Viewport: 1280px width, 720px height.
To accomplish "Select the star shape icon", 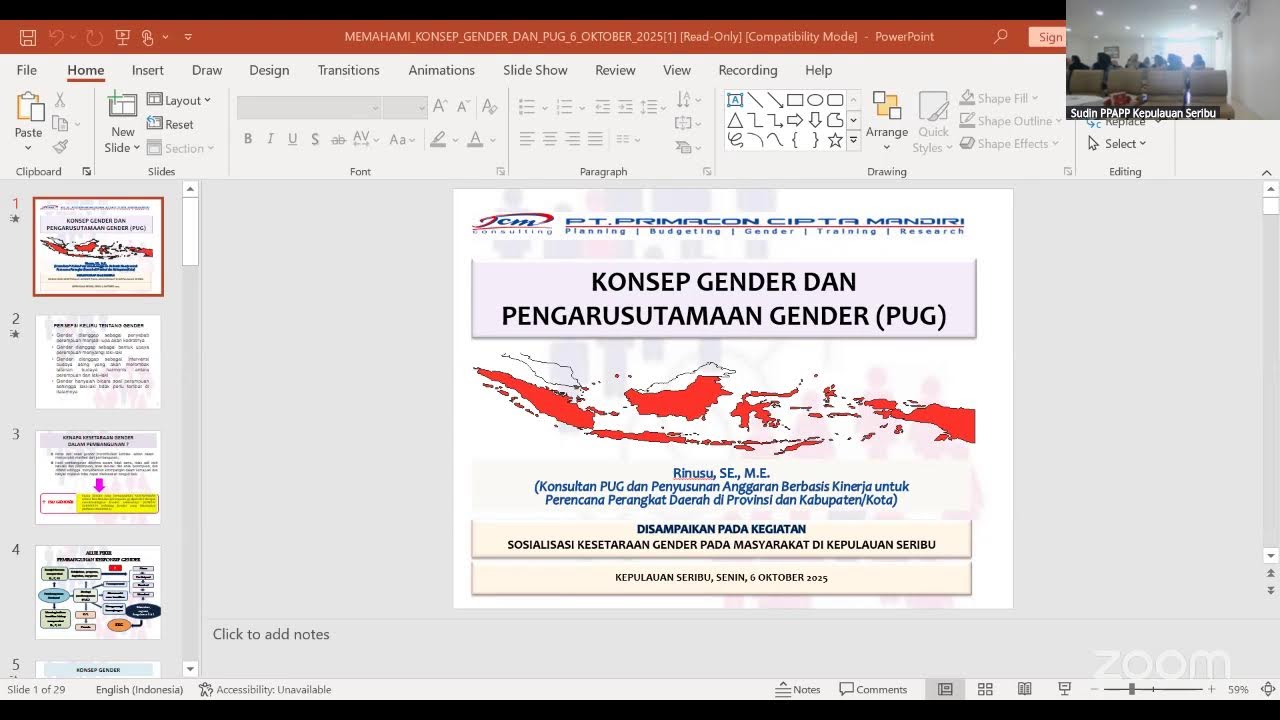I will (835, 140).
